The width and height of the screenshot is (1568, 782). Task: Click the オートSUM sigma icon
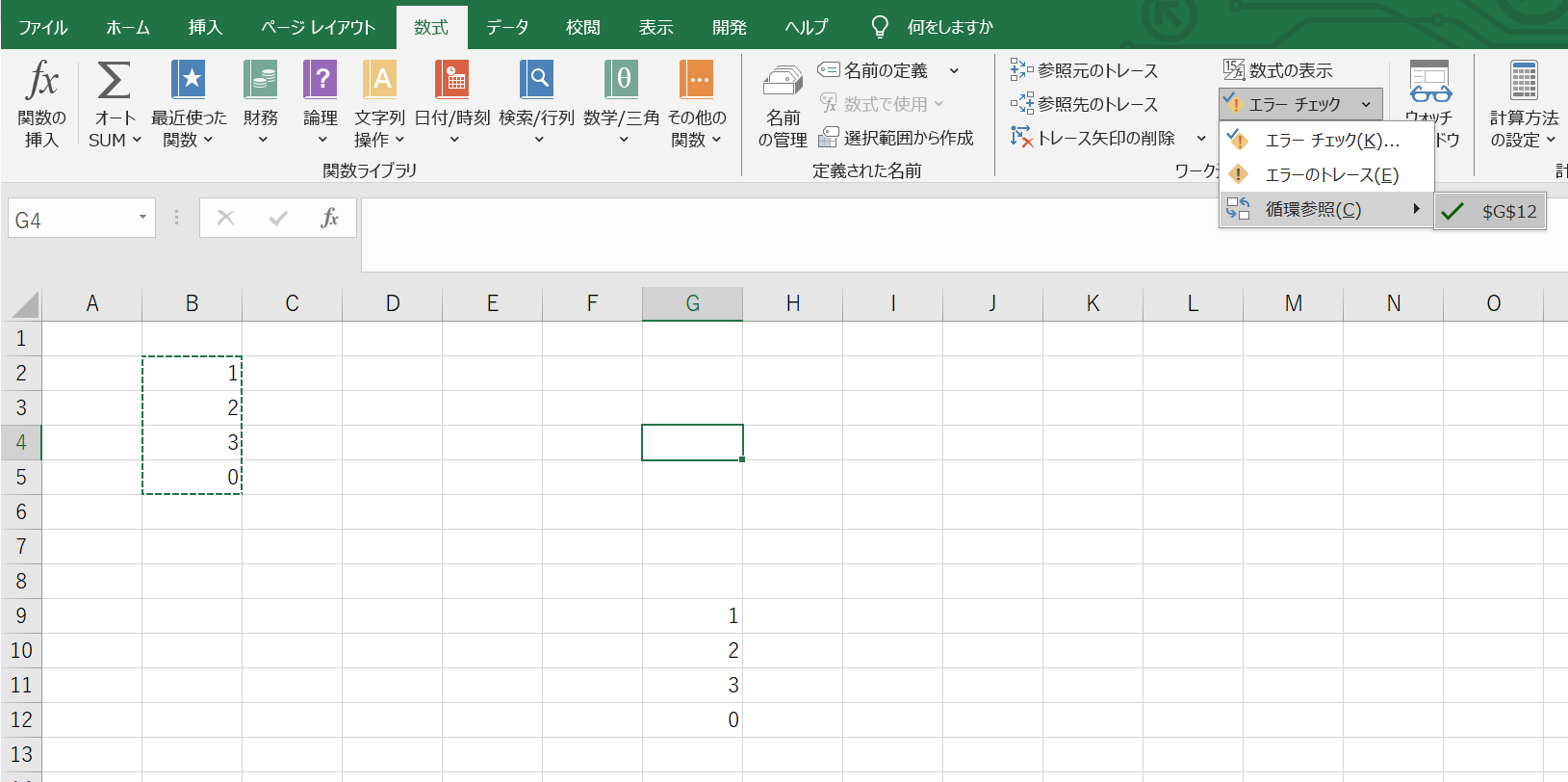click(114, 81)
